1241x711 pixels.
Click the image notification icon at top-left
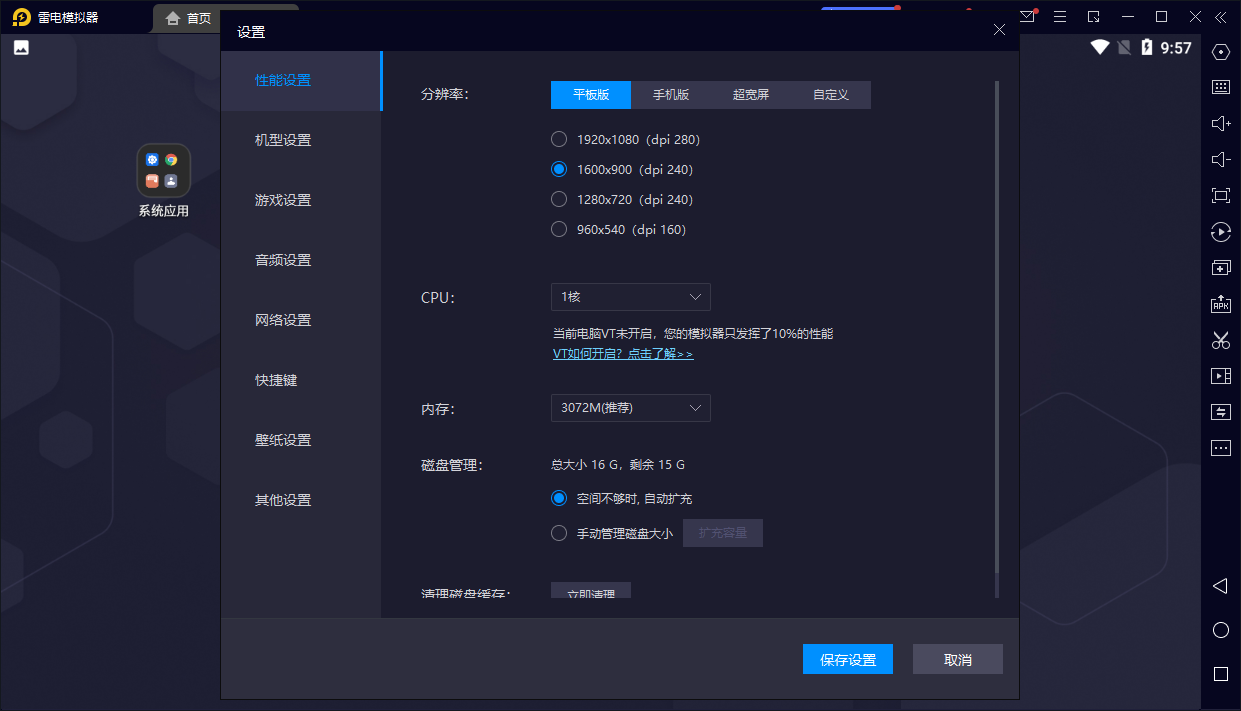coord(21,47)
